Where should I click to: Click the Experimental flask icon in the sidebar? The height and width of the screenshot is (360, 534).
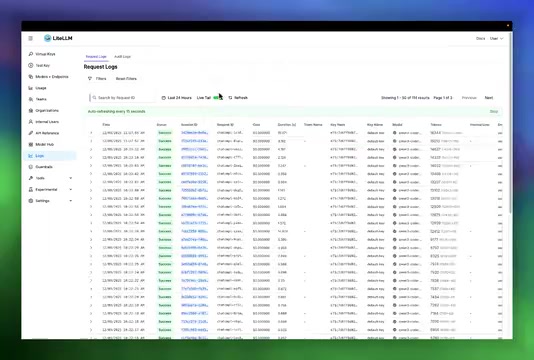[31, 189]
